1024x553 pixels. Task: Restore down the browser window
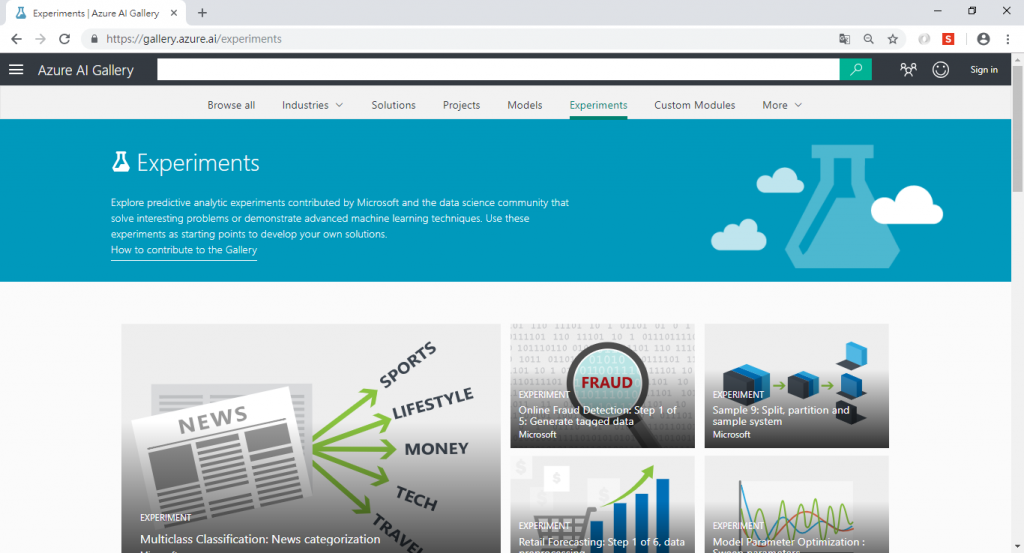pyautogui.click(x=972, y=10)
